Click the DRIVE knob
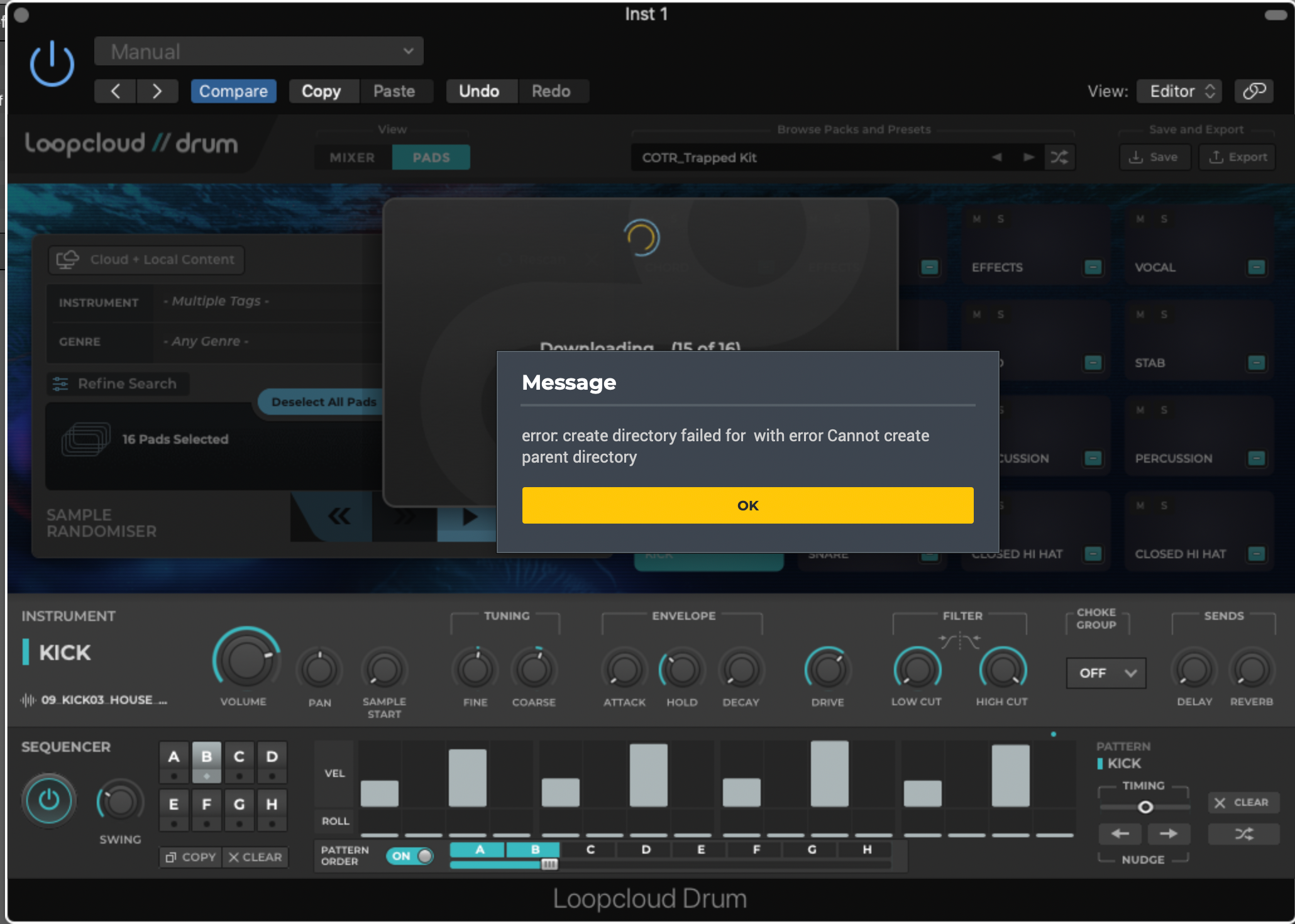 click(x=828, y=669)
